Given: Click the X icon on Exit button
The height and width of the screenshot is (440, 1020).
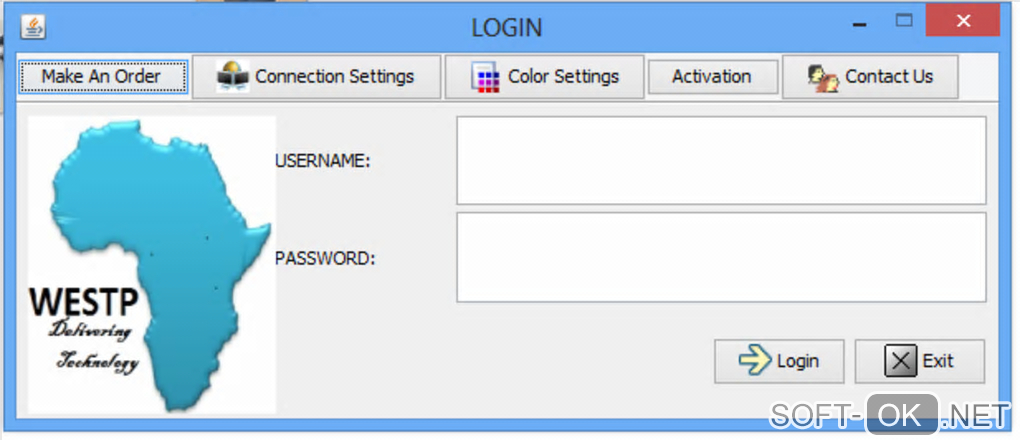Looking at the screenshot, I should coord(901,361).
